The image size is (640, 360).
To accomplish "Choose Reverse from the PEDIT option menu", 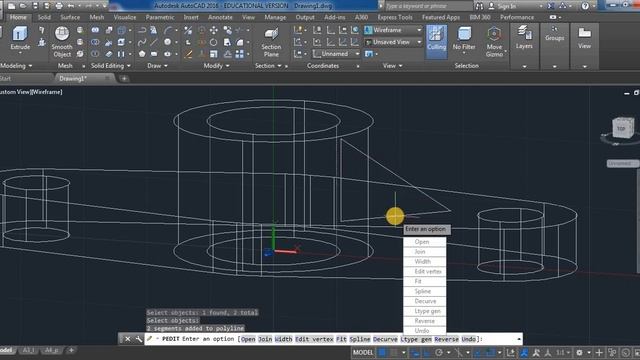I will tap(424, 321).
